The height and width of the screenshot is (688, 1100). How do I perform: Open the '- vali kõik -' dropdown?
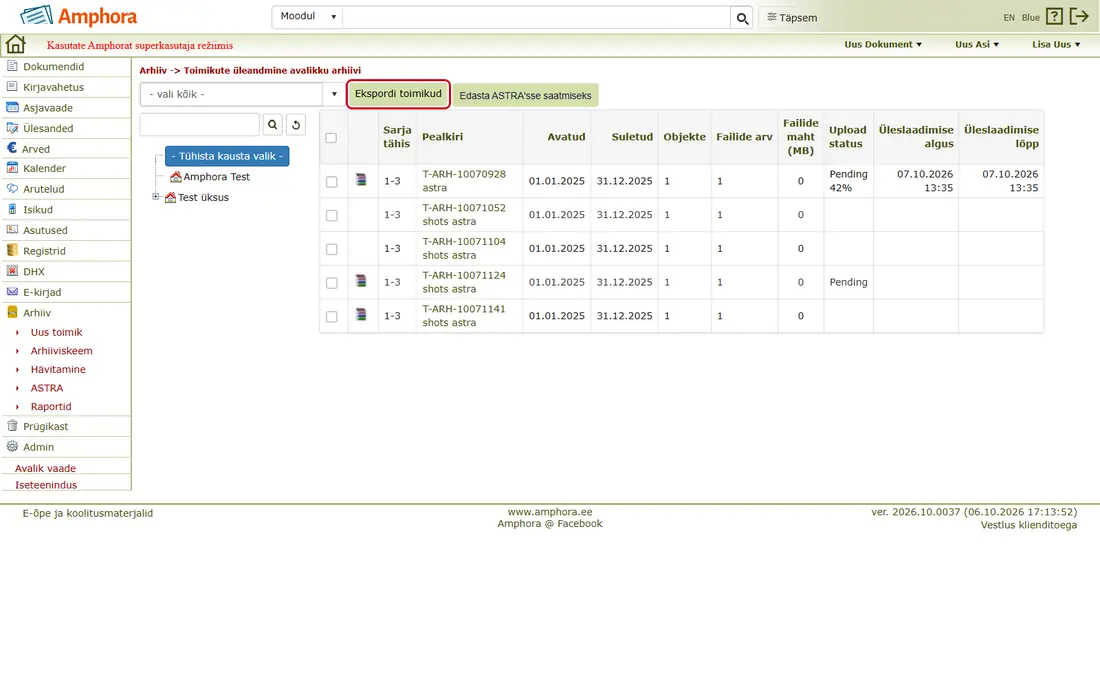(x=241, y=94)
